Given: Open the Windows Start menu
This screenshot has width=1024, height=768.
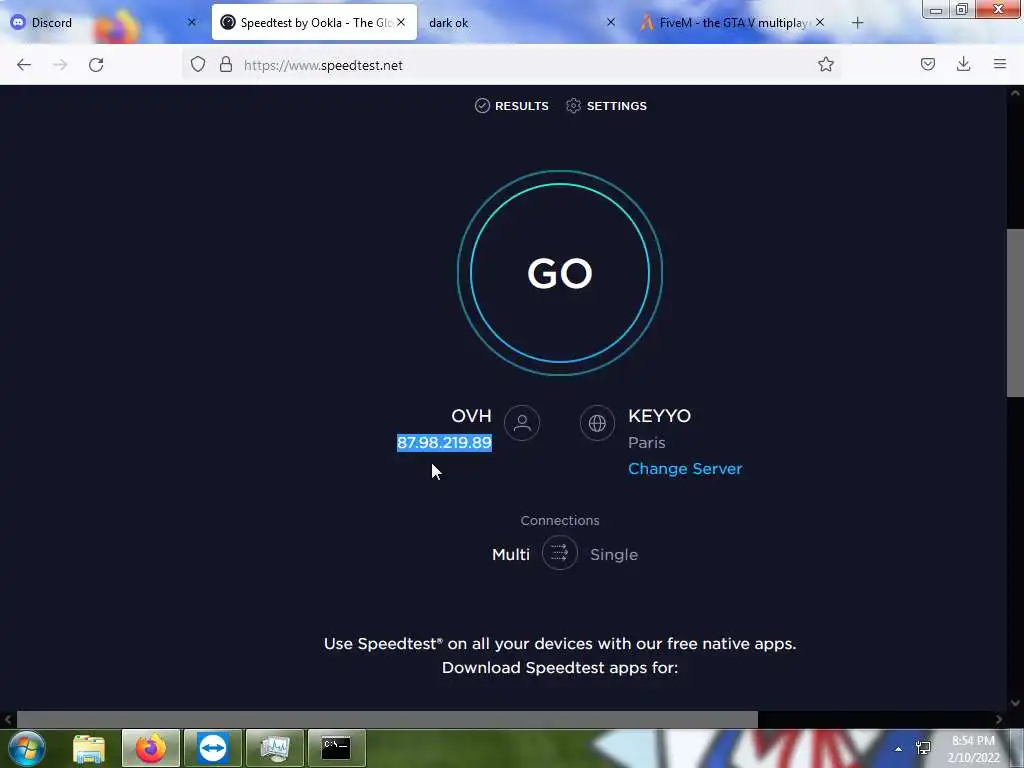Looking at the screenshot, I should click(27, 748).
